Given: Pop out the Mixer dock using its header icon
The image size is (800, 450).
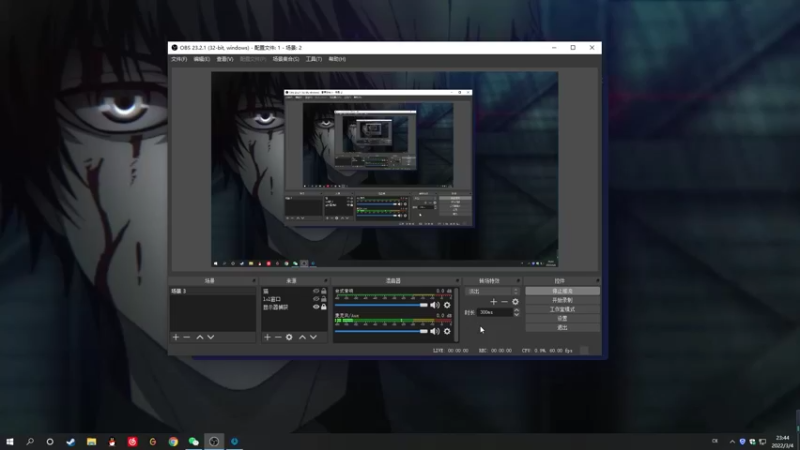Looking at the screenshot, I should (457, 281).
